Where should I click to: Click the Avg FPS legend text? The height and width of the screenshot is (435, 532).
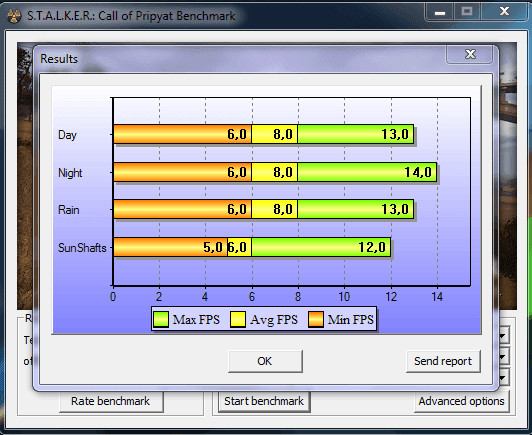point(273,320)
